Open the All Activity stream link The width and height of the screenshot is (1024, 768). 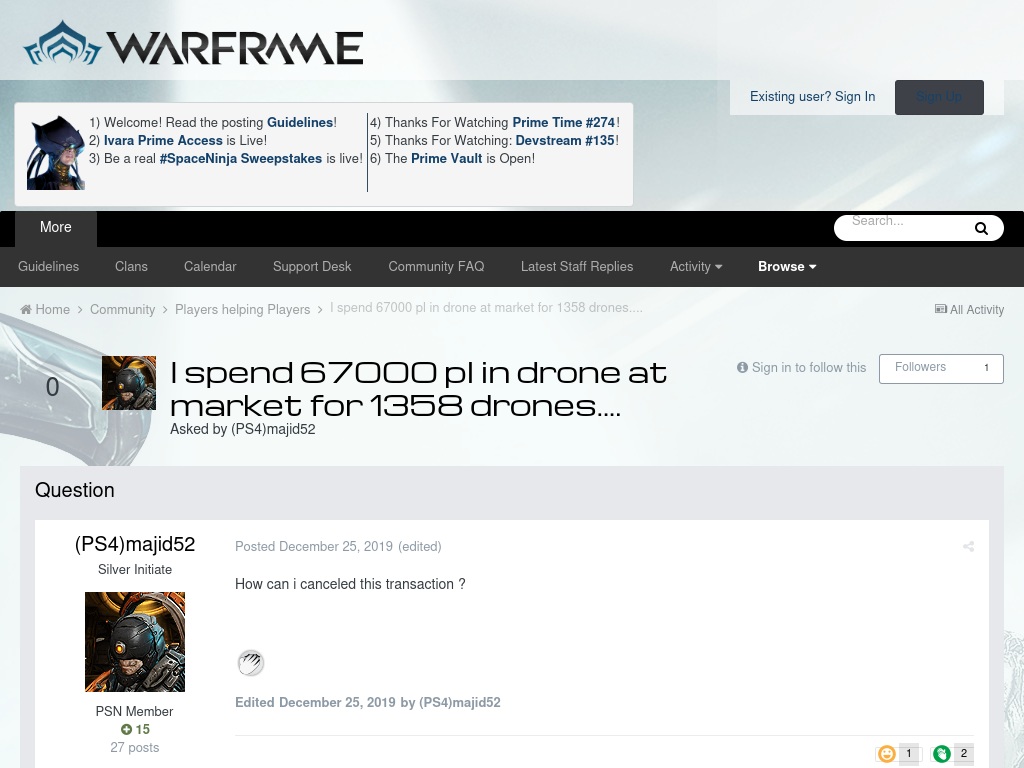click(x=969, y=310)
